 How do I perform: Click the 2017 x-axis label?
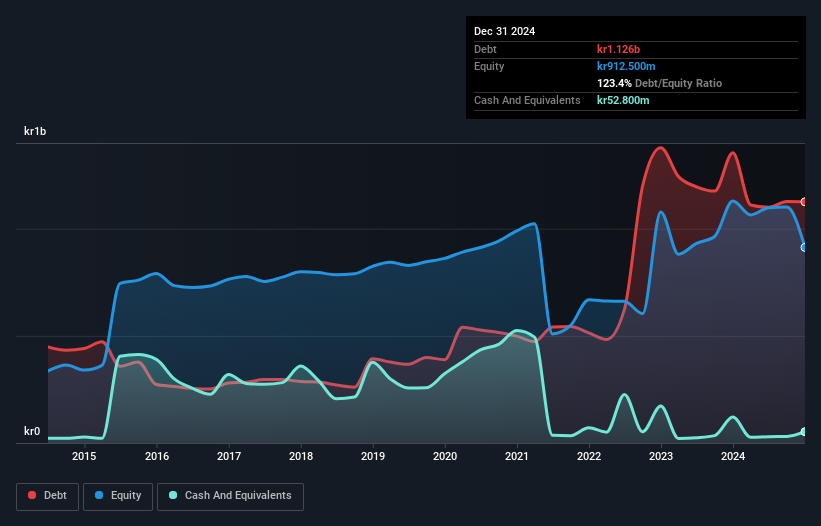229,456
